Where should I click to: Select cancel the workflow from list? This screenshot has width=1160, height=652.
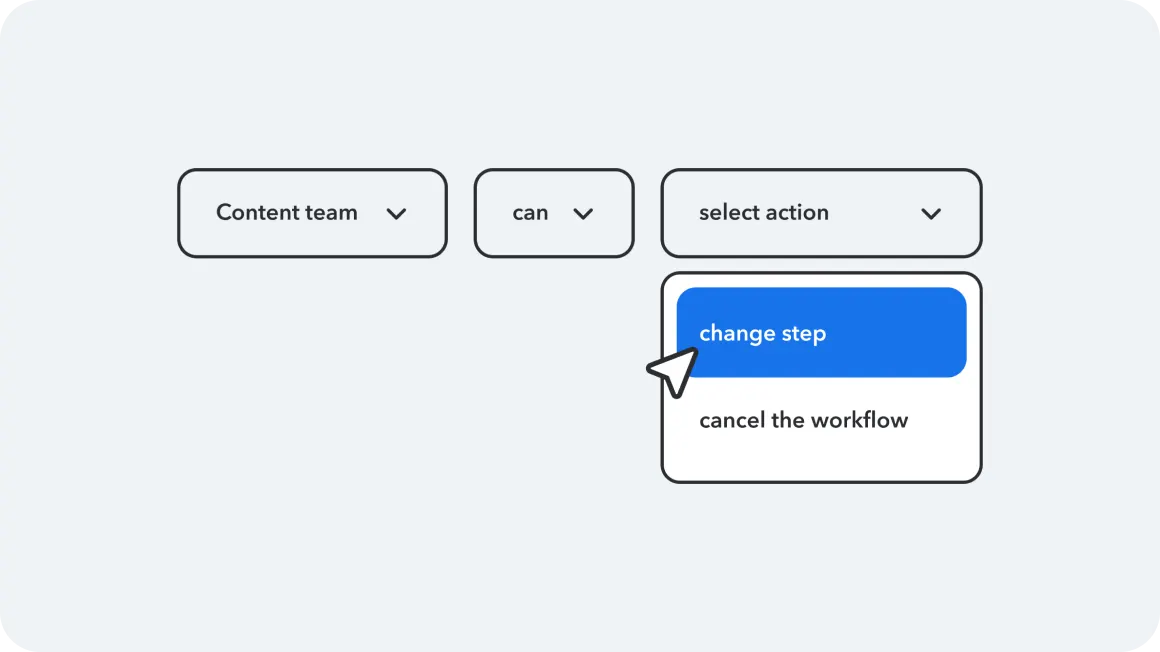click(x=803, y=420)
